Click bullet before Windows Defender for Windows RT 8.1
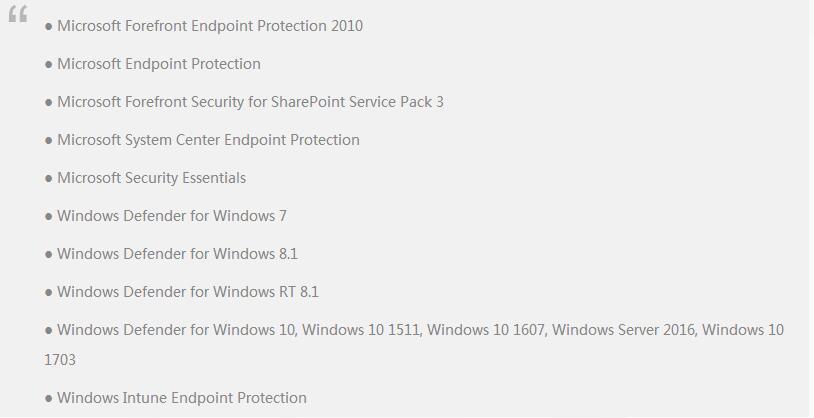The height and width of the screenshot is (418, 814). [49, 292]
